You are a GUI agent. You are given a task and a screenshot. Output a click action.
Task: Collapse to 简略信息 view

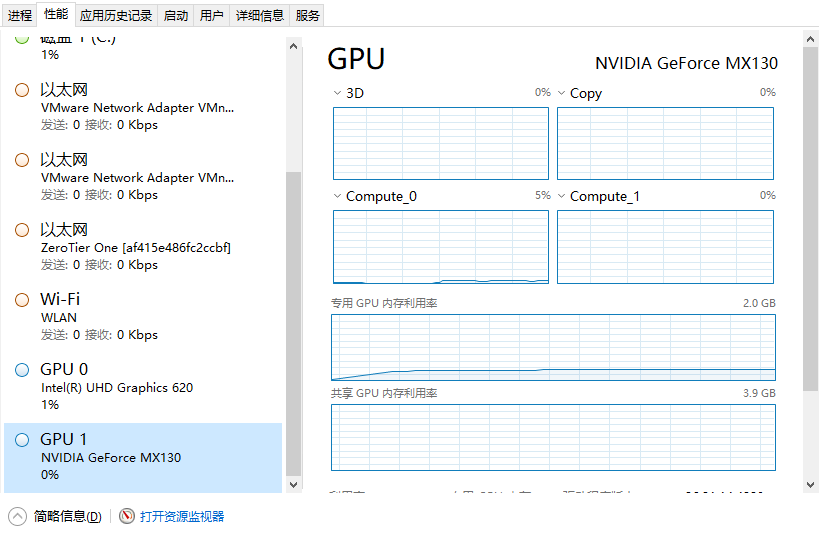pyautogui.click(x=67, y=516)
